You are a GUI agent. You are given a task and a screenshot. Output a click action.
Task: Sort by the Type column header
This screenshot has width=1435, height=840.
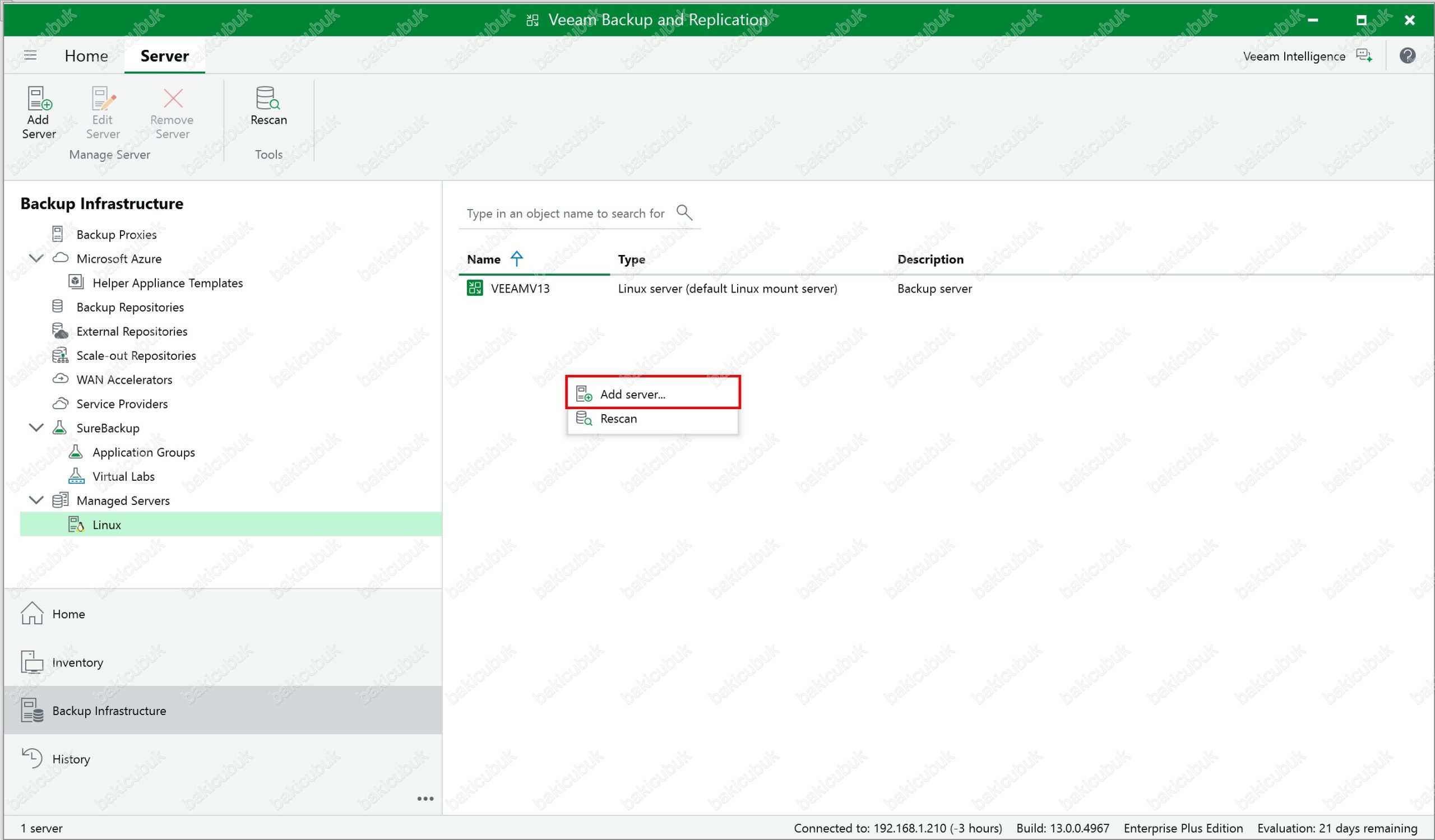pyautogui.click(x=632, y=259)
